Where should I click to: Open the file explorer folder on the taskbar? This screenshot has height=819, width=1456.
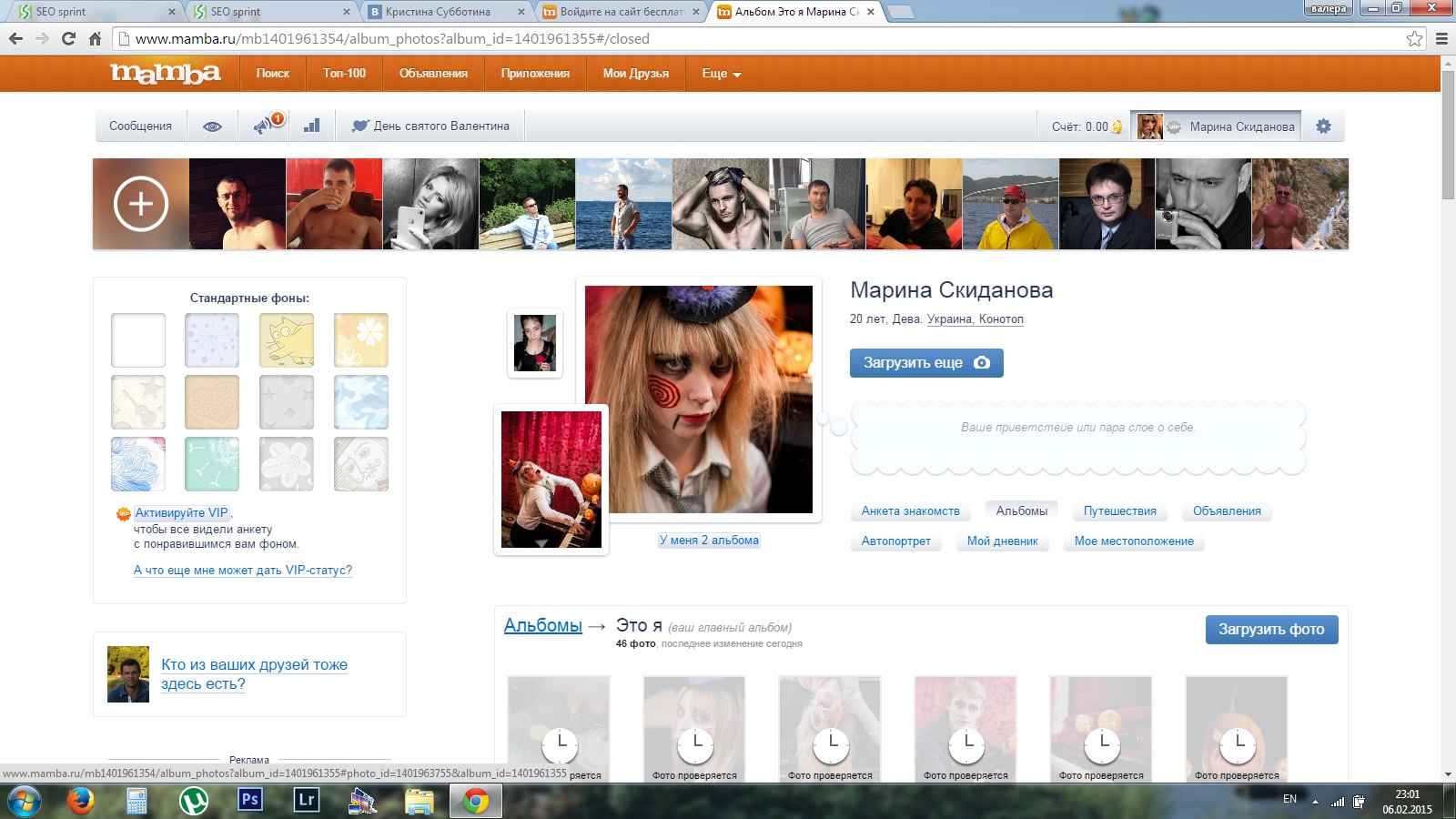pyautogui.click(x=419, y=801)
